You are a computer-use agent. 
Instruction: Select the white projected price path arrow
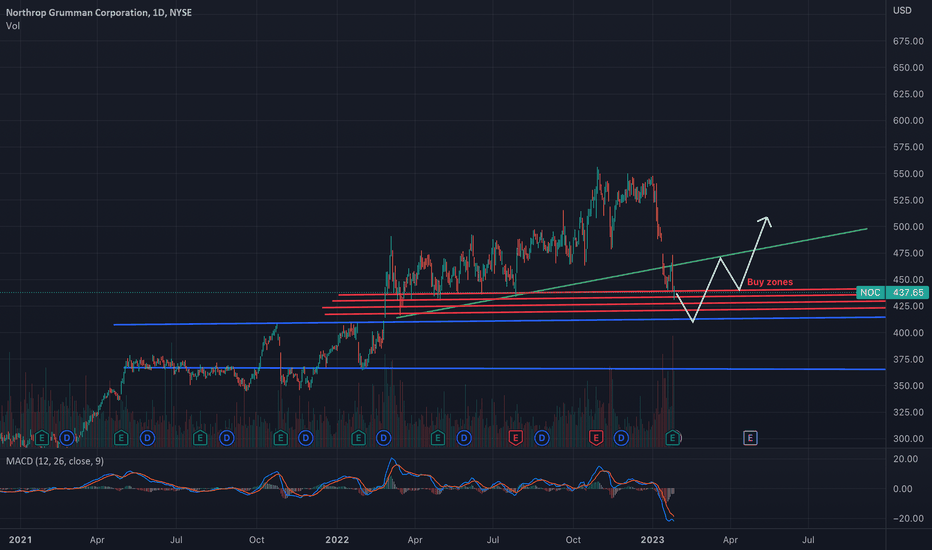[x=723, y=269]
